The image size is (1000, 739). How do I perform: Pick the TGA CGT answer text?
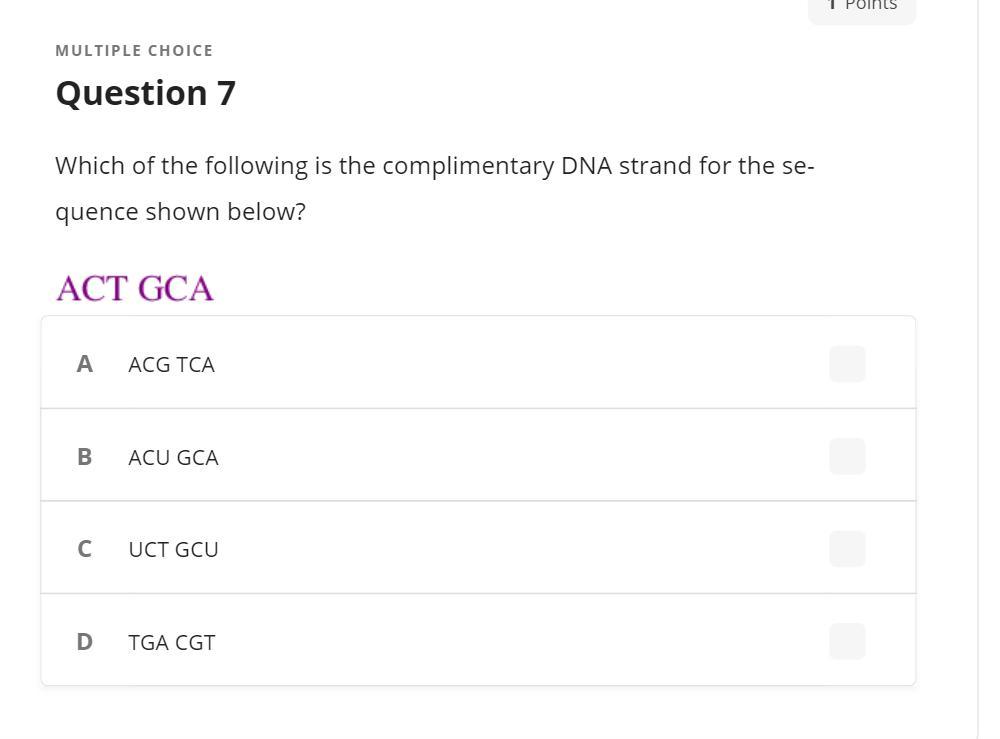171,643
